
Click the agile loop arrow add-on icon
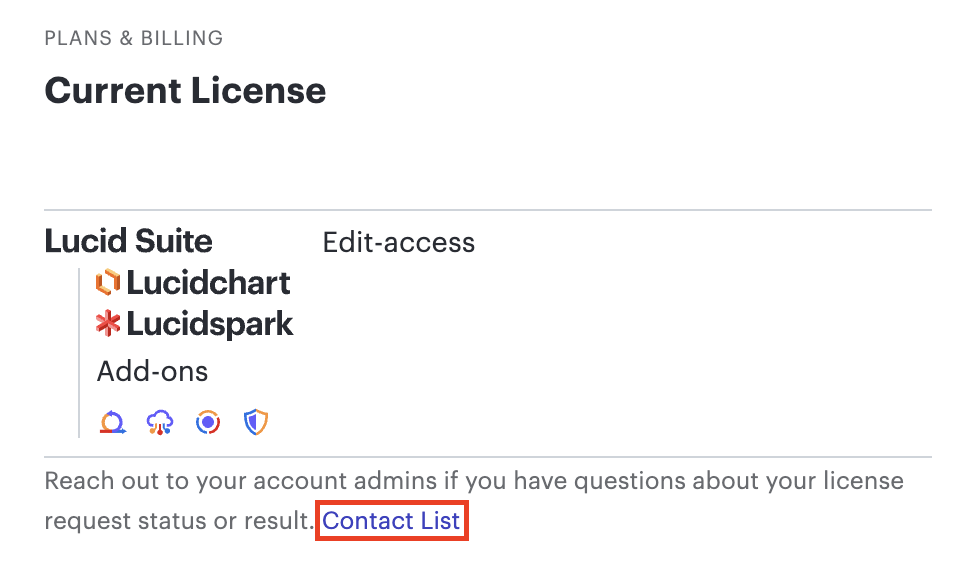click(x=113, y=421)
